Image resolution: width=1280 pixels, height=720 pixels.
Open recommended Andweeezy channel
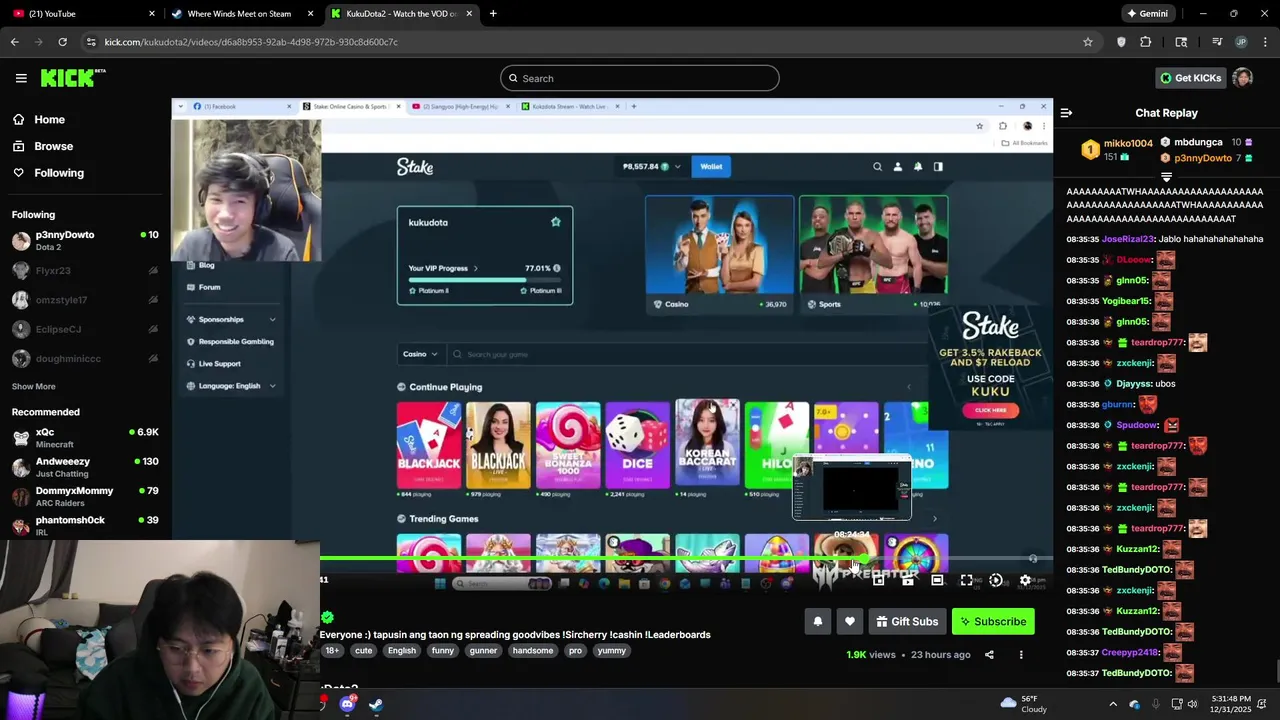85,467
